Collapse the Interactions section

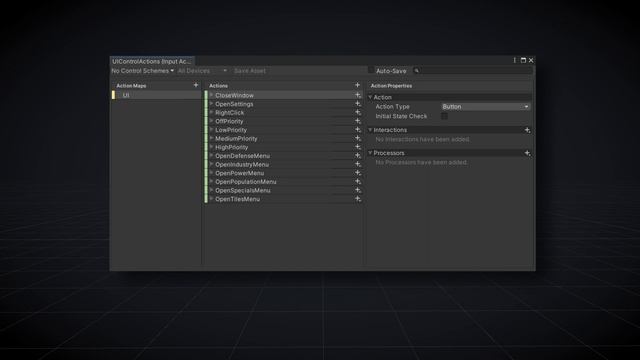coord(370,130)
